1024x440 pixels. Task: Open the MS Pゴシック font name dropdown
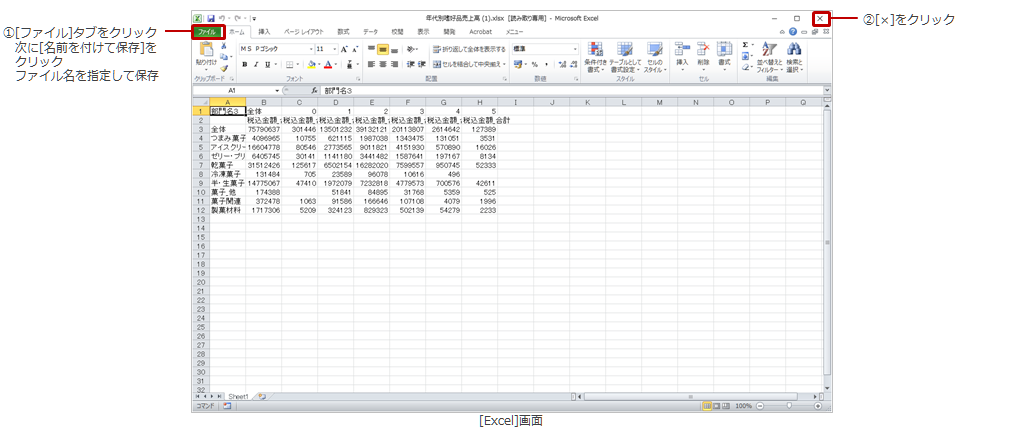pos(311,49)
